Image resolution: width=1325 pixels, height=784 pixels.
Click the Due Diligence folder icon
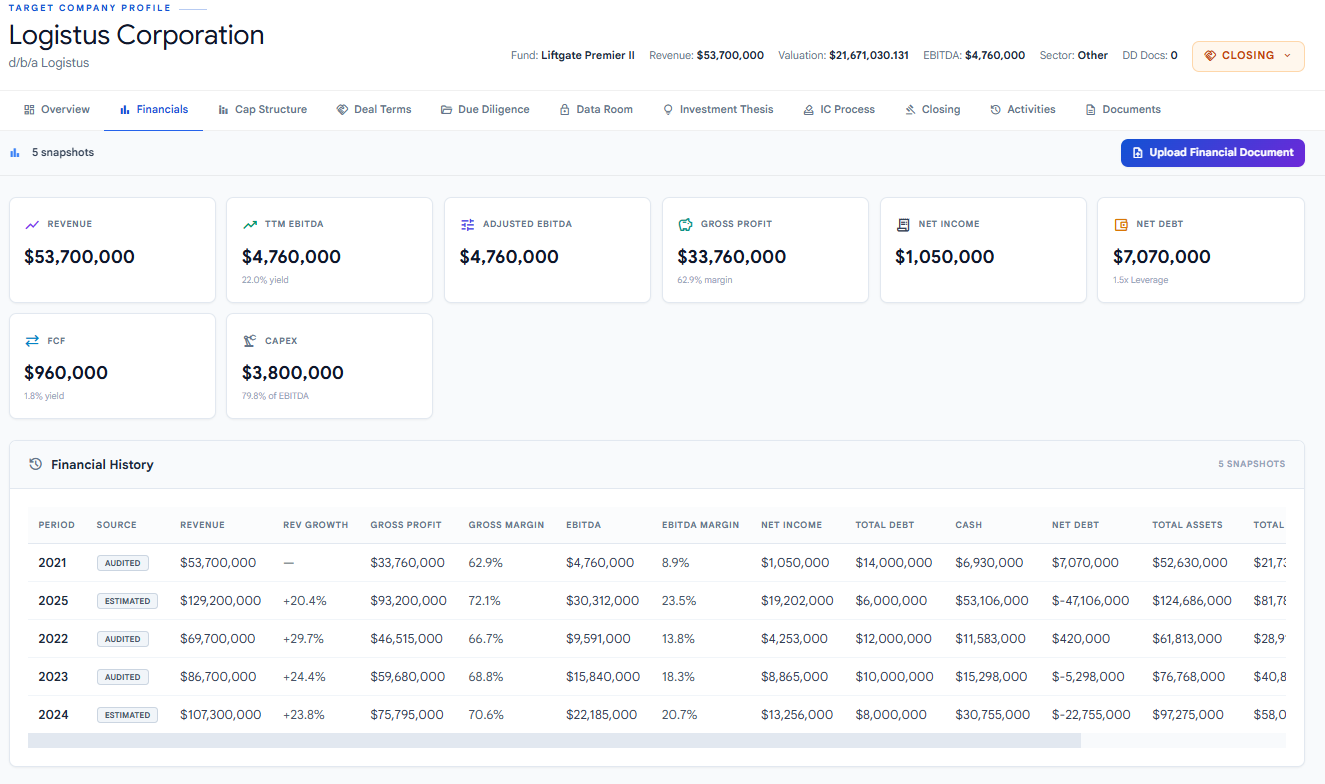(446, 110)
